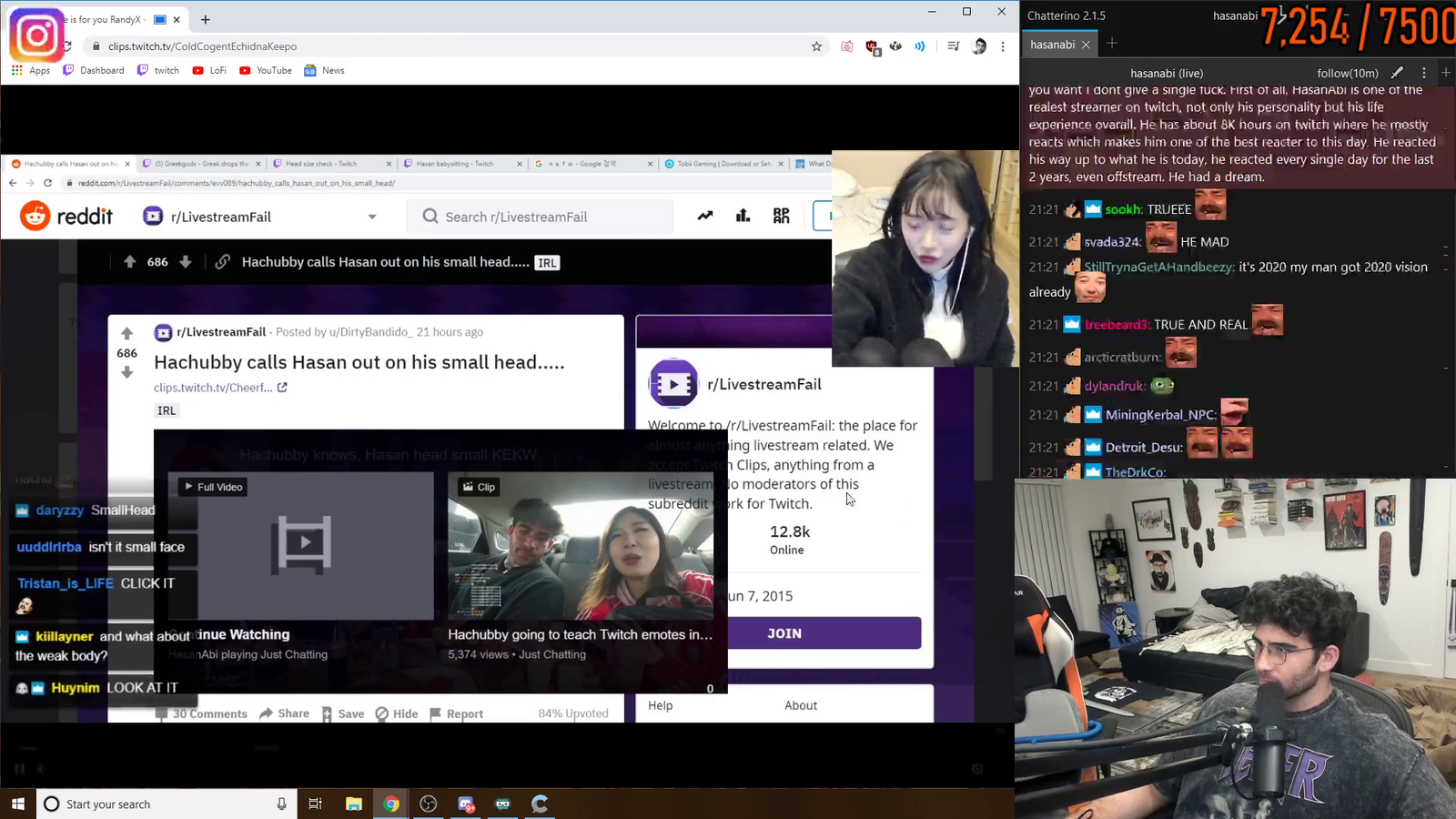Add a new split in Chatterino
Viewport: 1456px width, 819px height.
click(1446, 73)
